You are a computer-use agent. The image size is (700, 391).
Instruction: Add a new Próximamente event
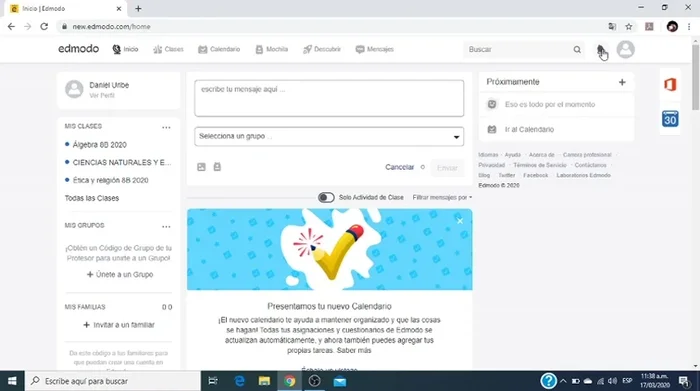[622, 82]
